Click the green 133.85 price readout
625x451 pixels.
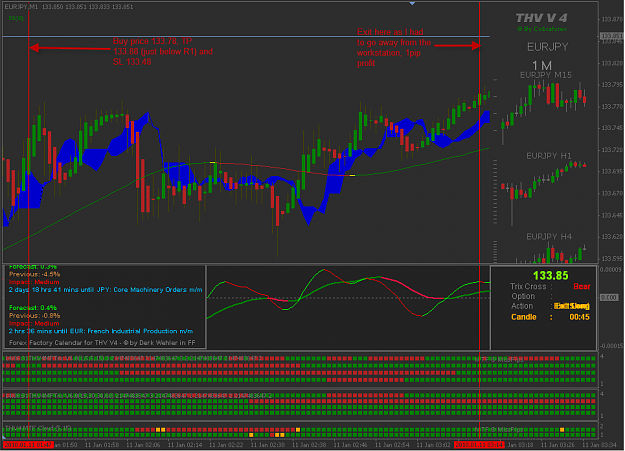tap(550, 276)
